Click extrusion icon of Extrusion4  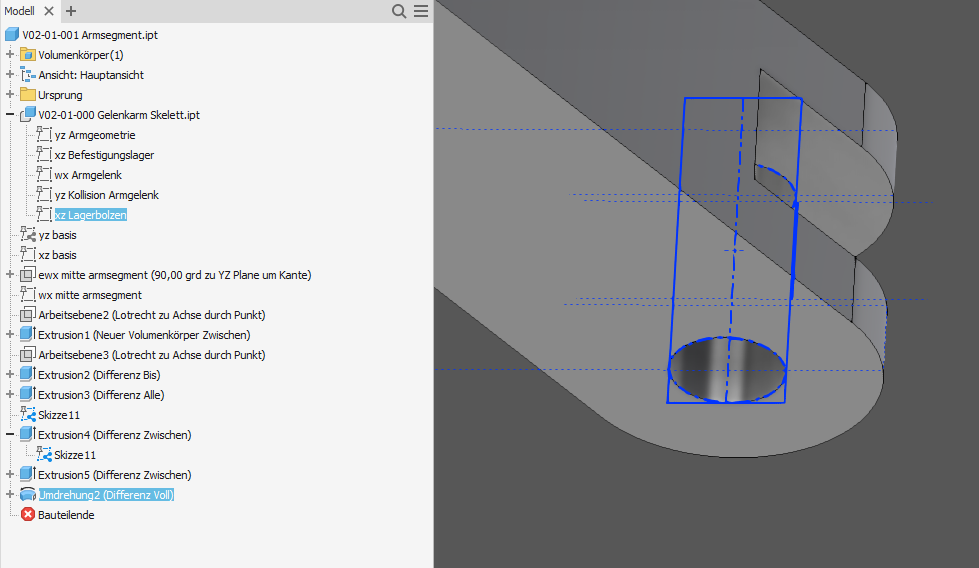click(x=27, y=434)
